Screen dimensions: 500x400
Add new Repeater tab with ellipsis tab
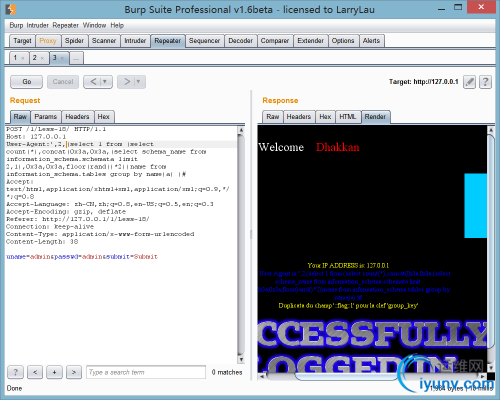tap(76, 58)
